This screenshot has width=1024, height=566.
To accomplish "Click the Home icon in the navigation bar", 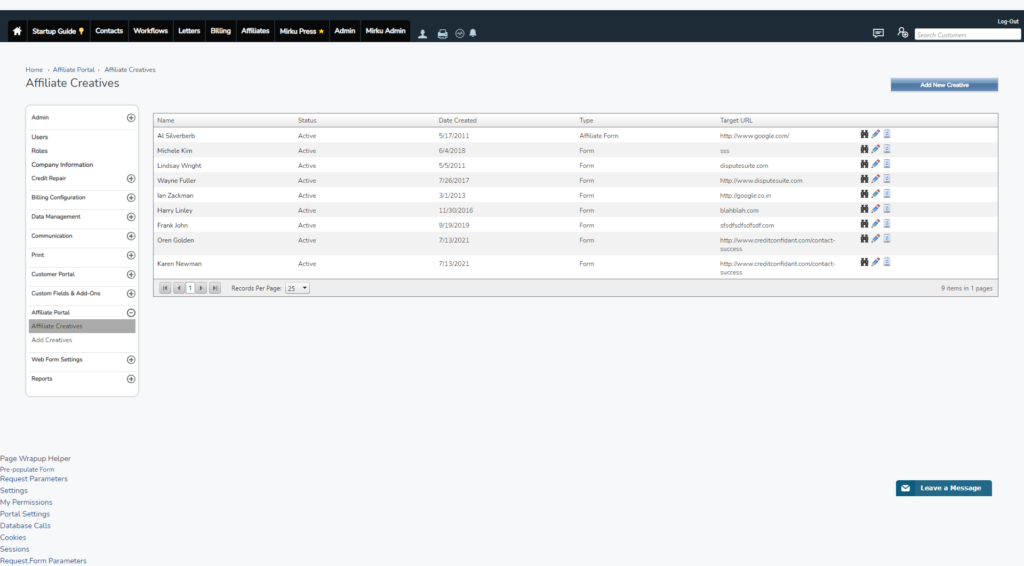I will 17,31.
